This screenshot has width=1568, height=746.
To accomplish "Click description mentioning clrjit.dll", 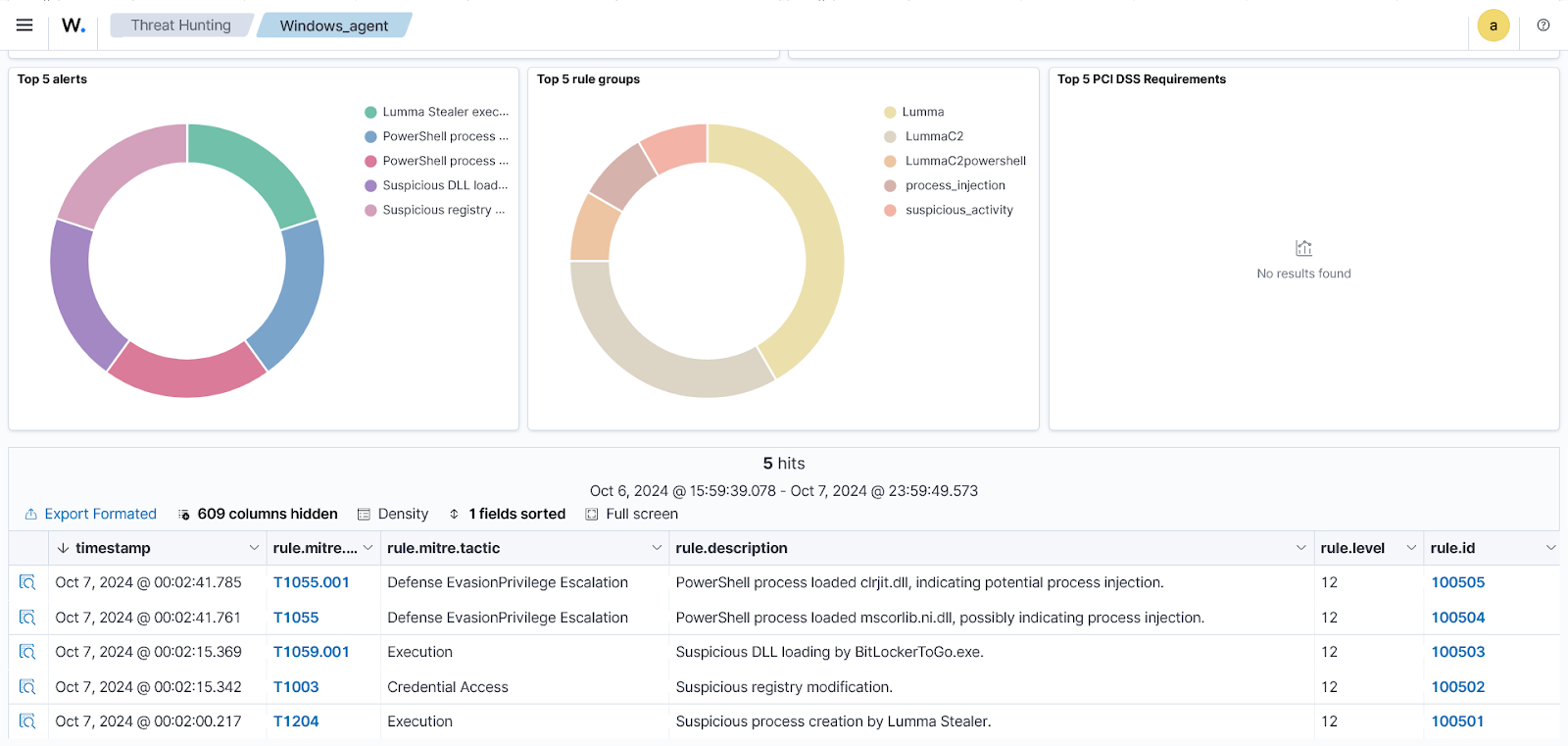I will coord(919,582).
